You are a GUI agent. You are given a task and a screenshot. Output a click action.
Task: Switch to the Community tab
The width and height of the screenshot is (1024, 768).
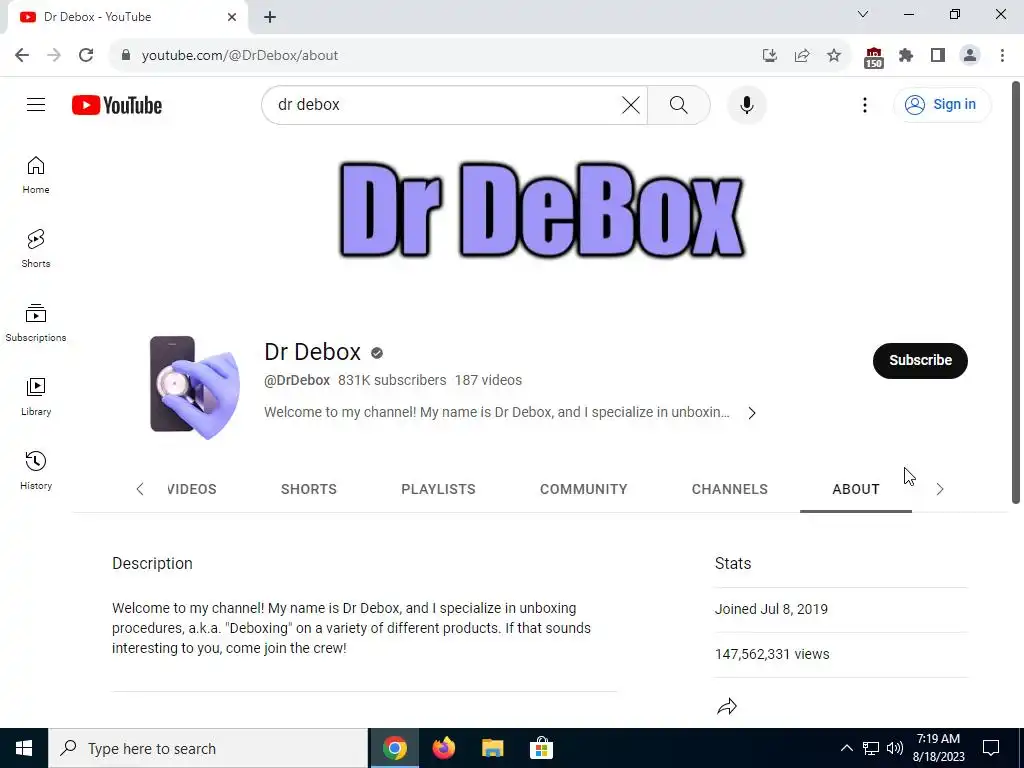[583, 489]
